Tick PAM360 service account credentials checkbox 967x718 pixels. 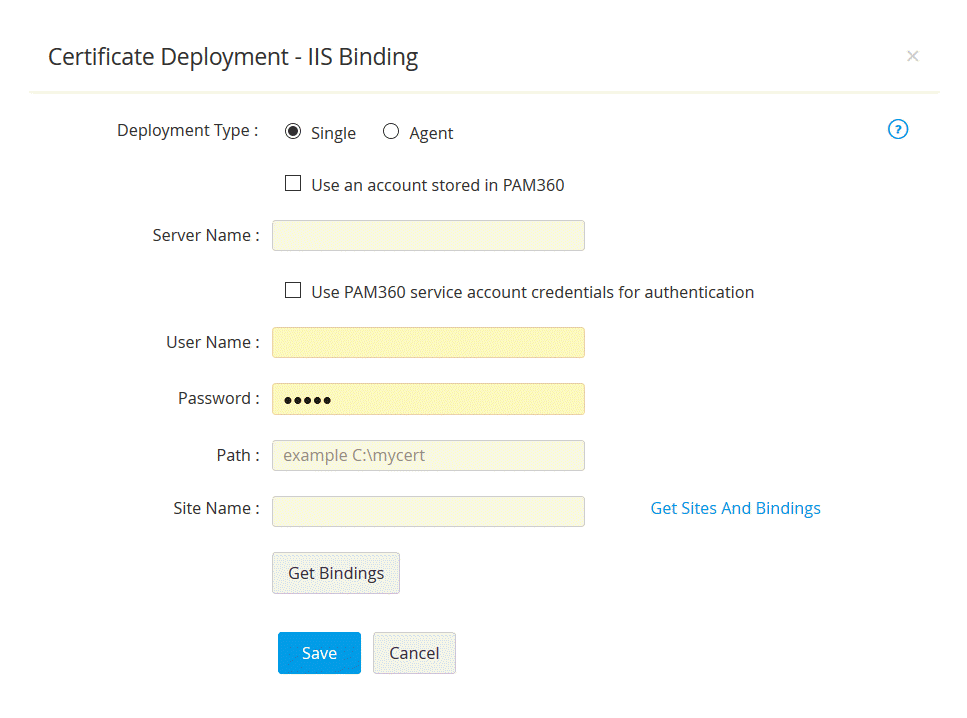[x=293, y=290]
